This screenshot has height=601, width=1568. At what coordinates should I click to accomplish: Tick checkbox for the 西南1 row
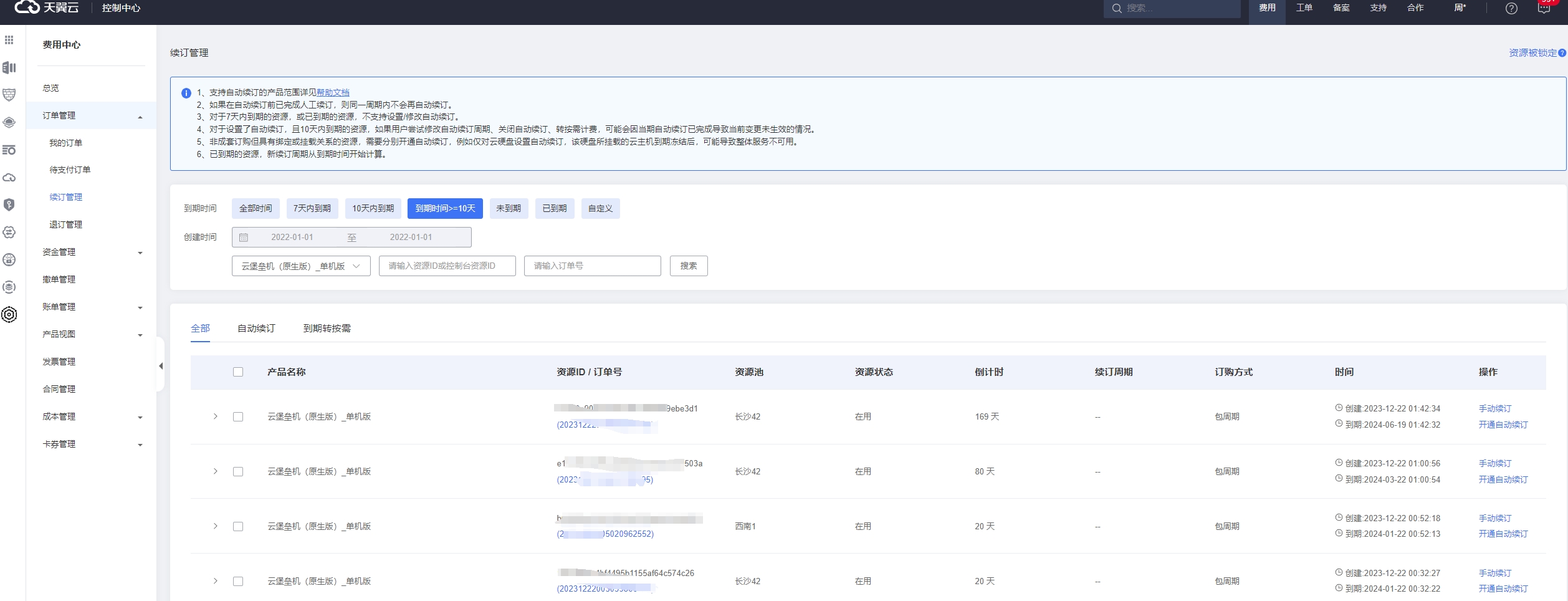(238, 526)
